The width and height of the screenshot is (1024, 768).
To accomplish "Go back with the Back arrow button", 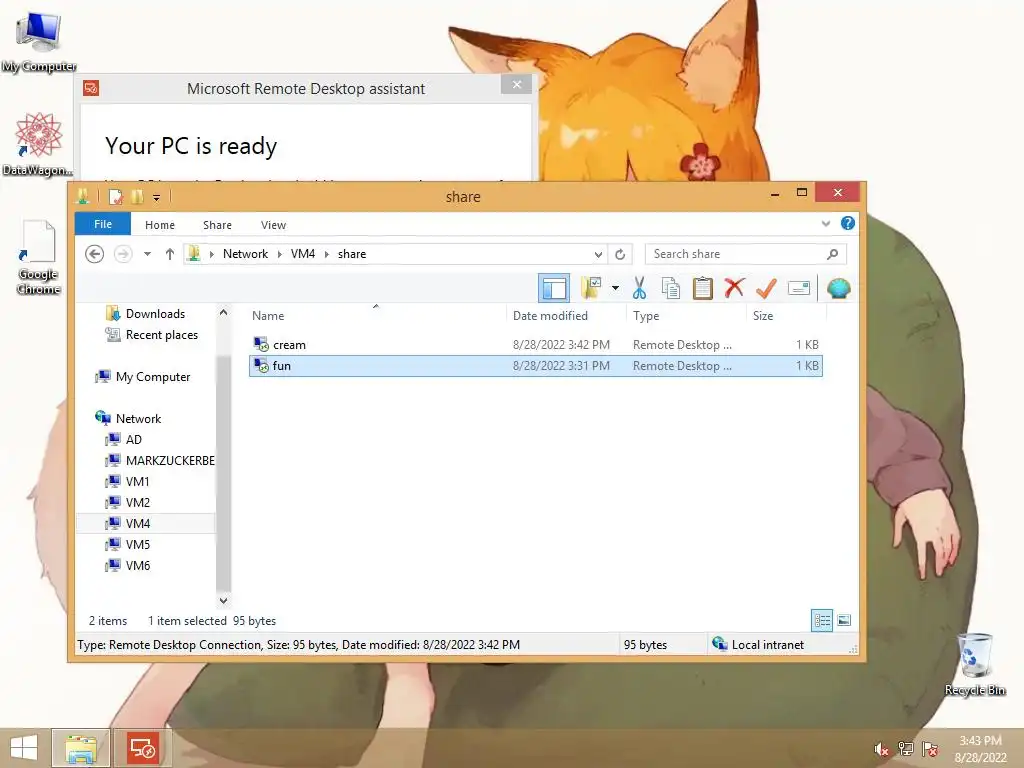I will [95, 254].
